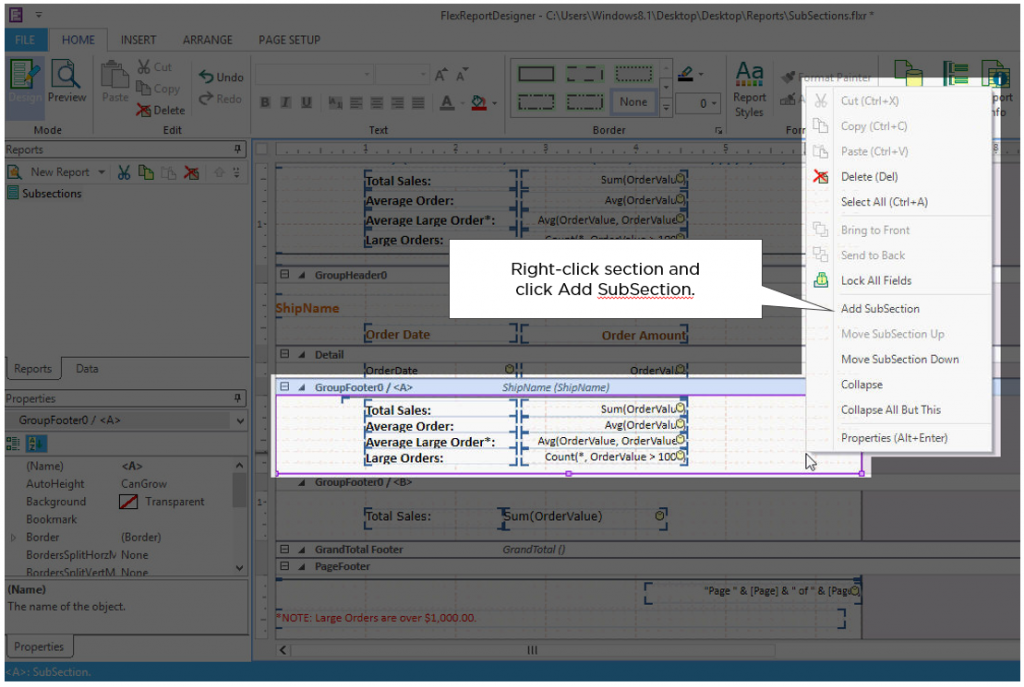Pin the Reports panel
Image resolution: width=1024 pixels, height=687 pixels.
238,150
